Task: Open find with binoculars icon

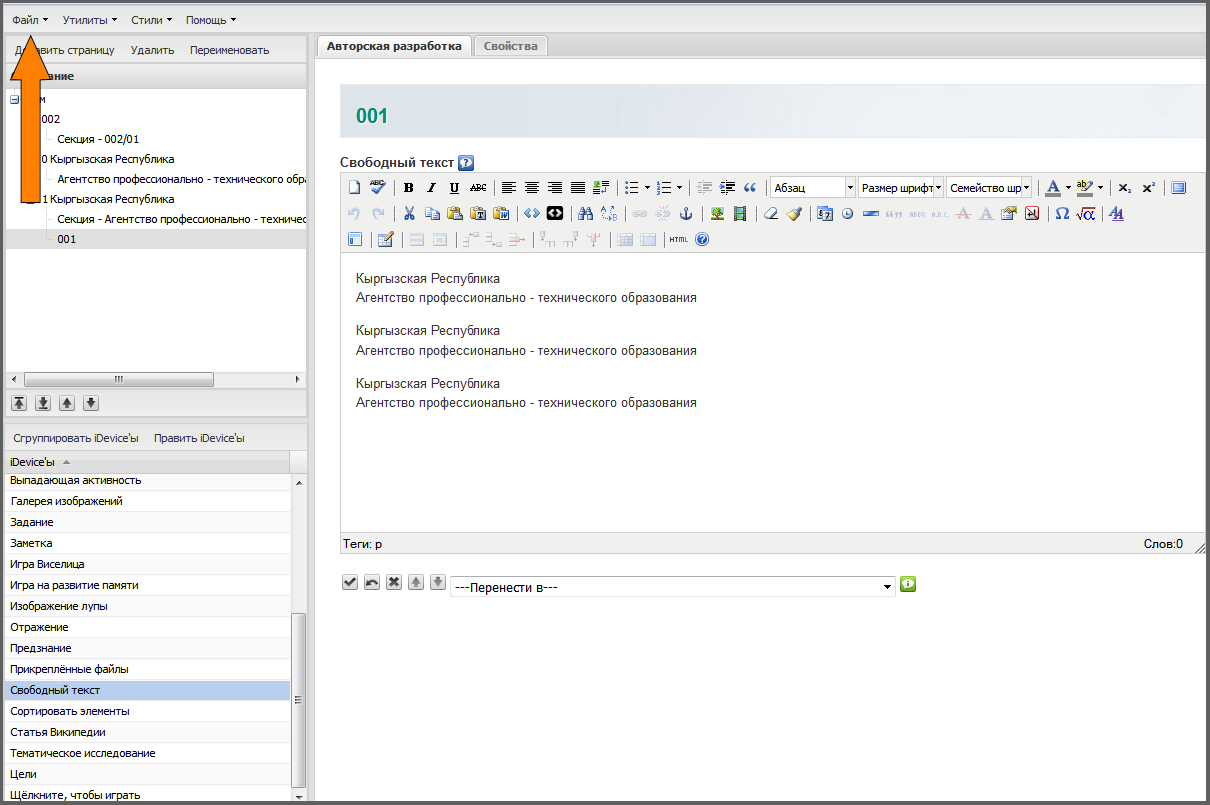Action: pos(586,214)
